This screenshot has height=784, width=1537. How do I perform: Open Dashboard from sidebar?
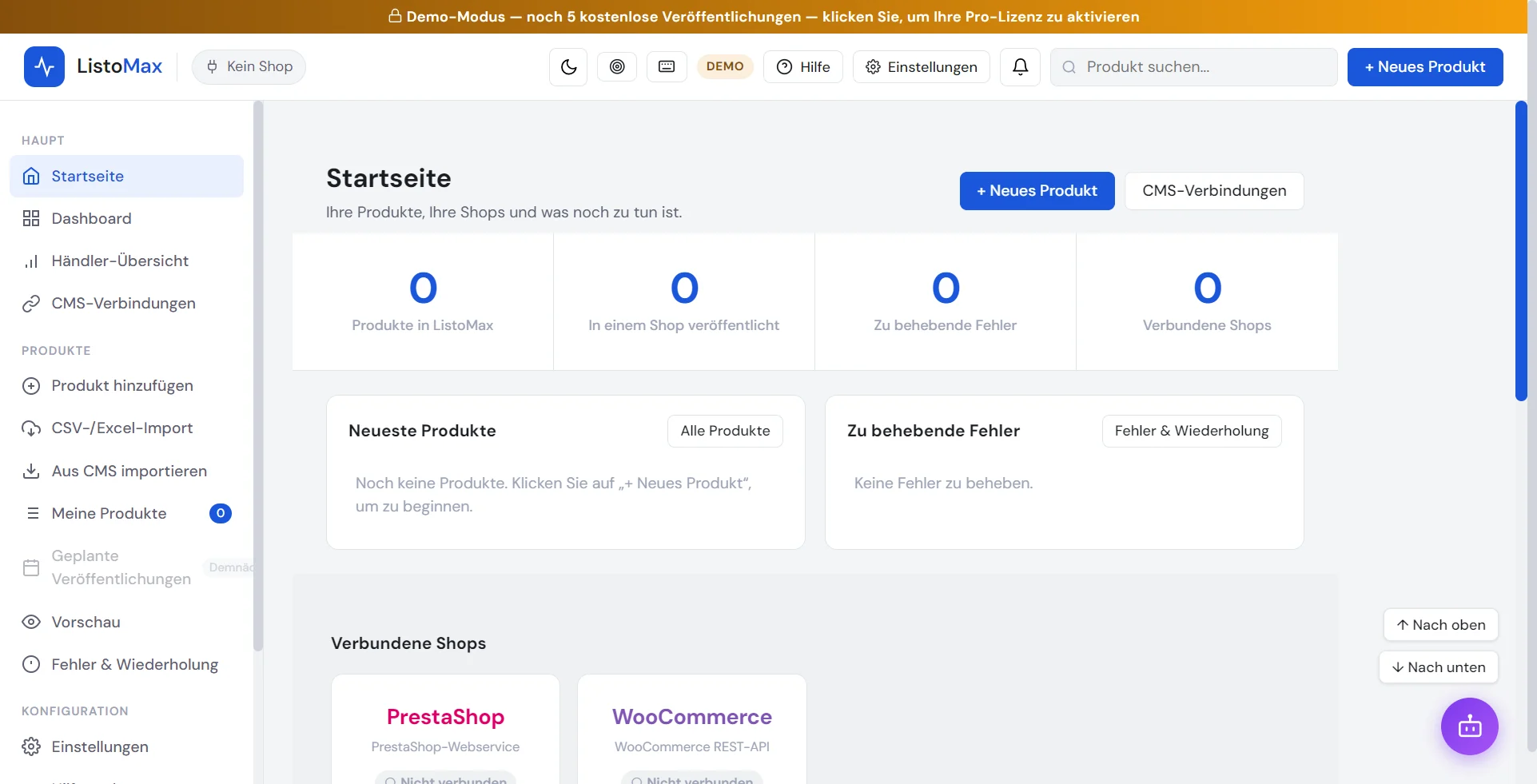pos(126,219)
